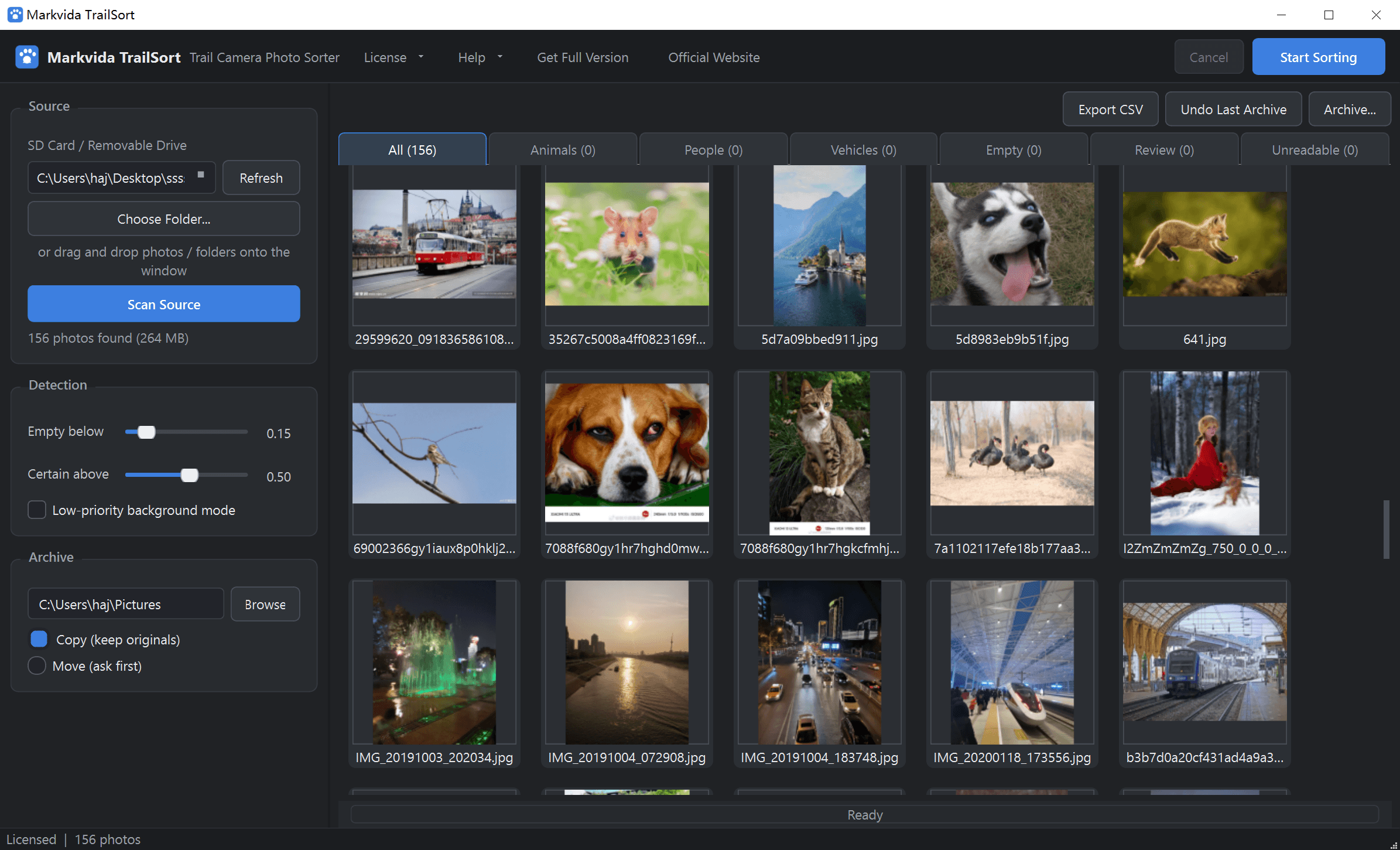Select the fox photo 641.jpg
This screenshot has height=850, width=1400.
1204,258
